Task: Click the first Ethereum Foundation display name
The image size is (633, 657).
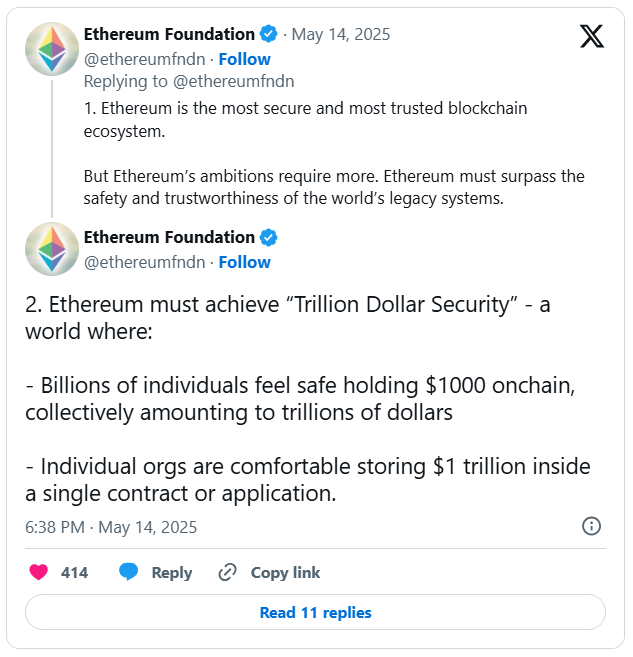Action: pos(169,34)
